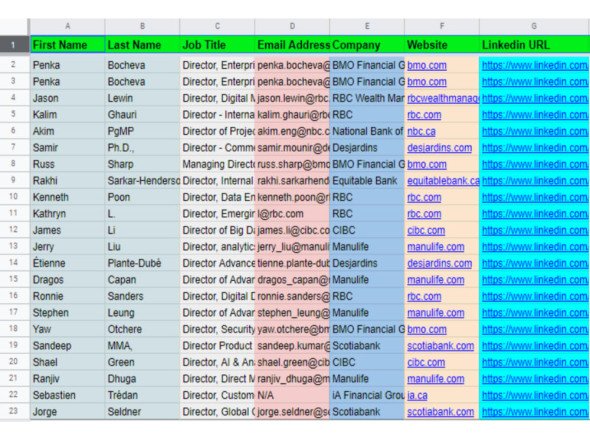Open the cibc.com link in row 12
This screenshot has height=440, width=590.
[426, 230]
